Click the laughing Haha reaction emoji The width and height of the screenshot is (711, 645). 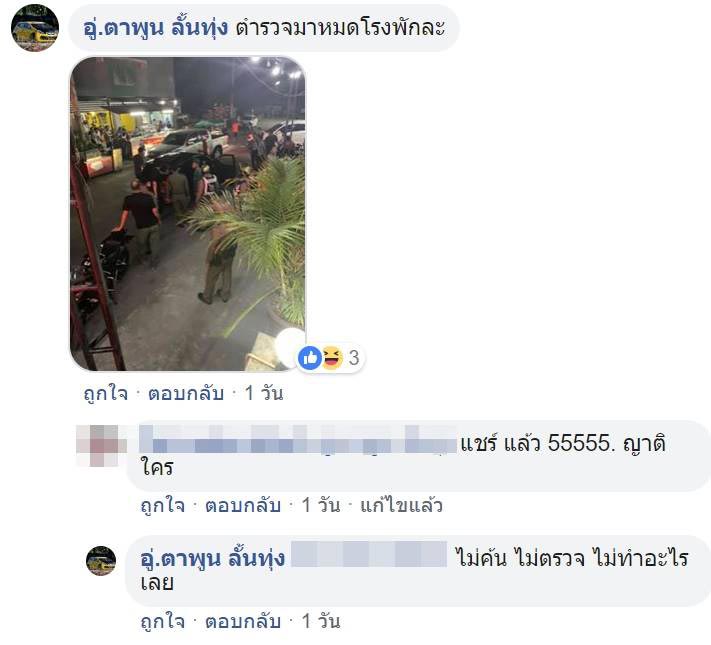point(332,358)
